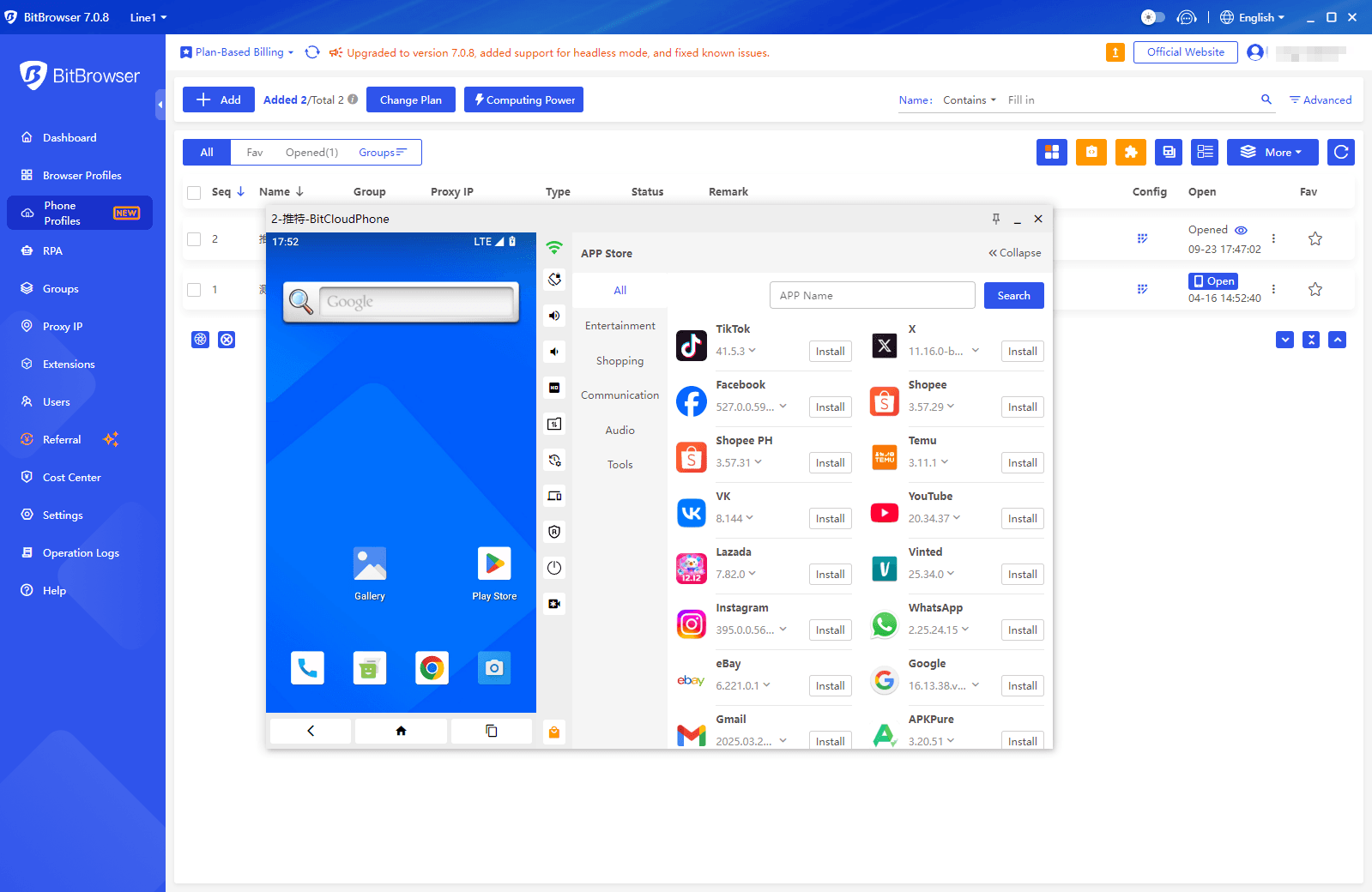Open YouTube version 20.34.37 dropdown

coord(934,518)
